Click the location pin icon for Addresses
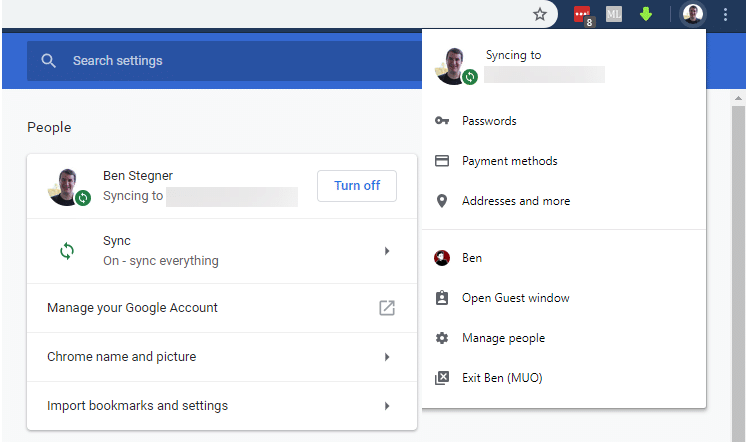The image size is (746, 442). (442, 201)
